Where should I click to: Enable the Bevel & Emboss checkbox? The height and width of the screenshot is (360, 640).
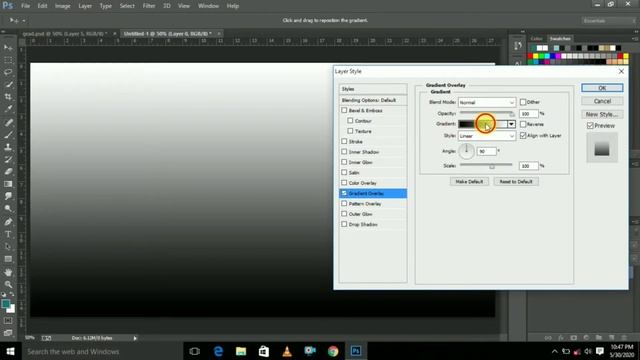click(344, 110)
